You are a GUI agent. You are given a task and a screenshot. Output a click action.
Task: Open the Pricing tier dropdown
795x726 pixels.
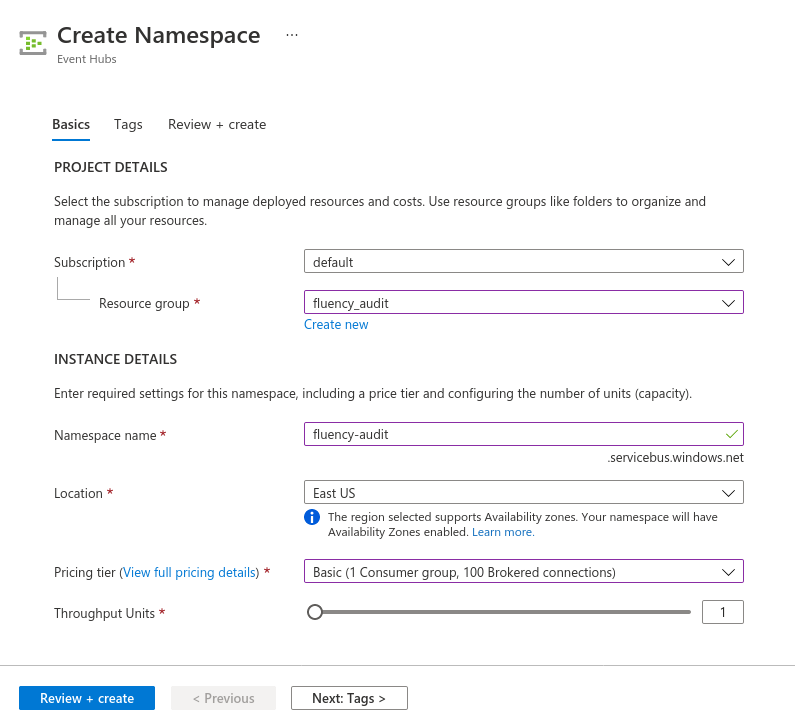coord(524,572)
